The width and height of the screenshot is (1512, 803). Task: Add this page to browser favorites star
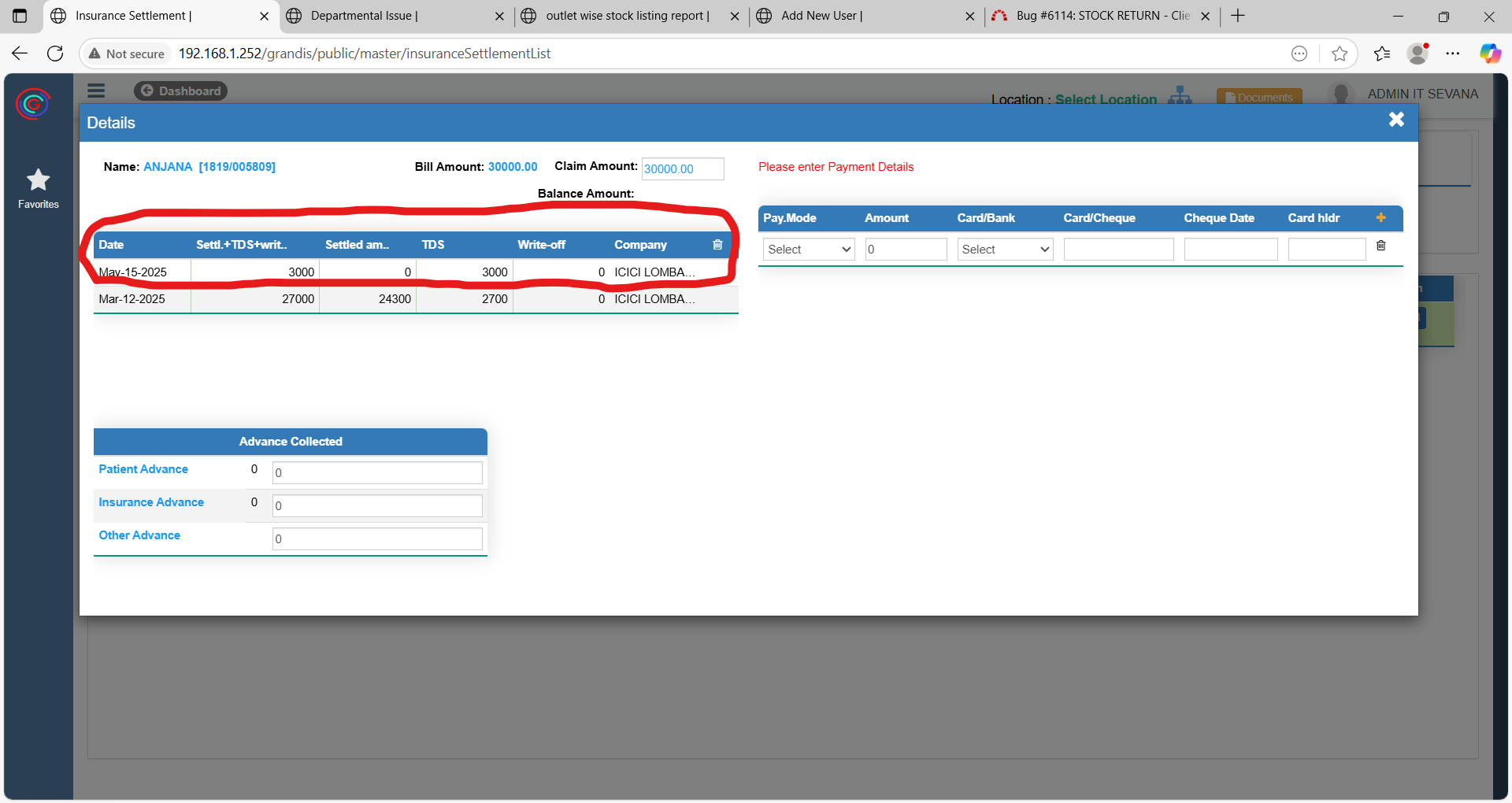(x=1339, y=54)
